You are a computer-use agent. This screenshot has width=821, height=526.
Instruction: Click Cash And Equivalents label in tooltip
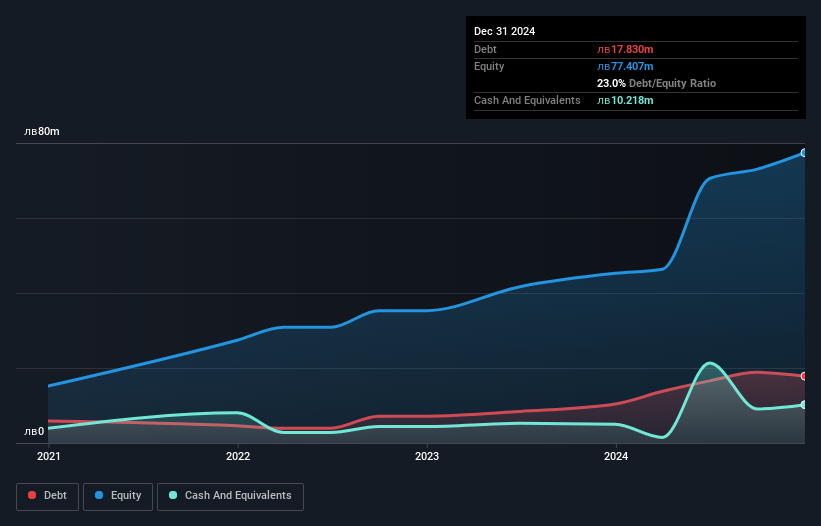coord(527,100)
